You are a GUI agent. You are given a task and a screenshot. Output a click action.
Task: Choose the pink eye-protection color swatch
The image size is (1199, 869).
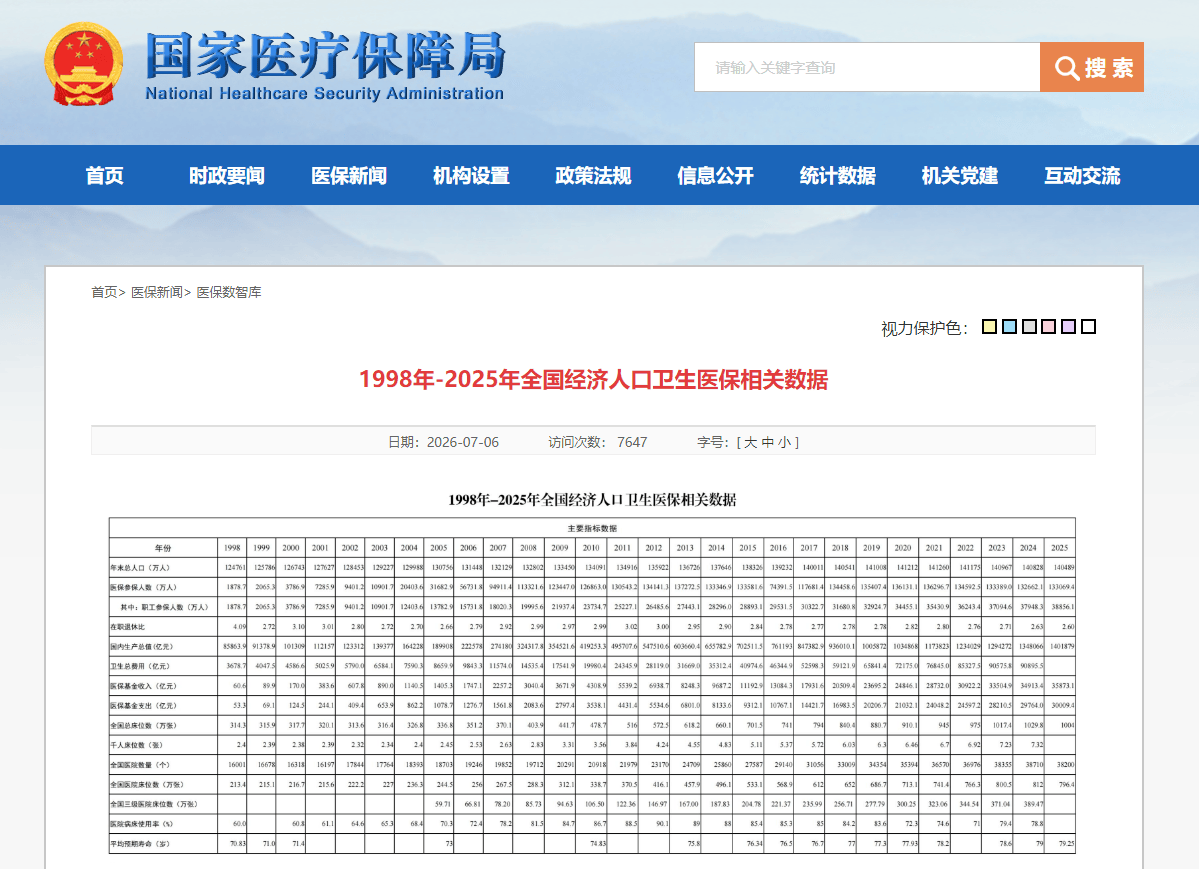pyautogui.click(x=1049, y=327)
